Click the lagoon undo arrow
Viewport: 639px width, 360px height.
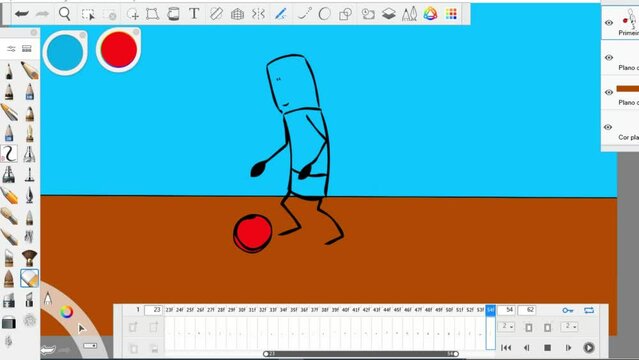(48, 350)
